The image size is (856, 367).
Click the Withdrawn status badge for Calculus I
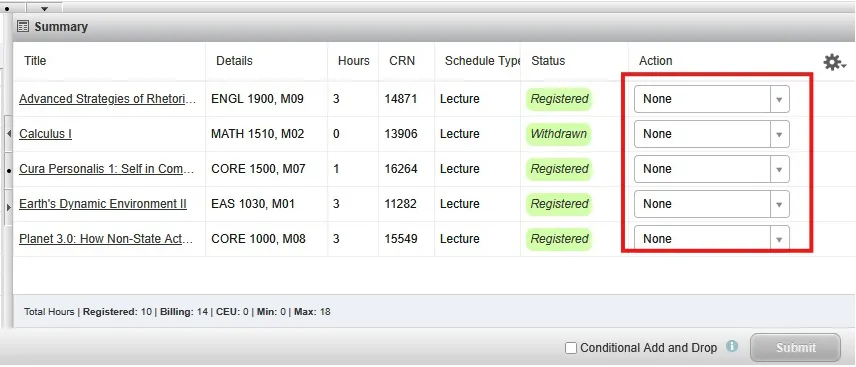point(559,134)
